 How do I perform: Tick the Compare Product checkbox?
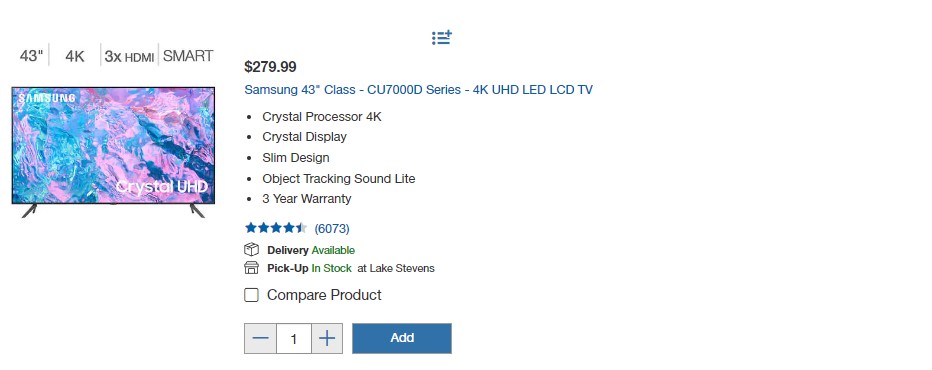251,295
